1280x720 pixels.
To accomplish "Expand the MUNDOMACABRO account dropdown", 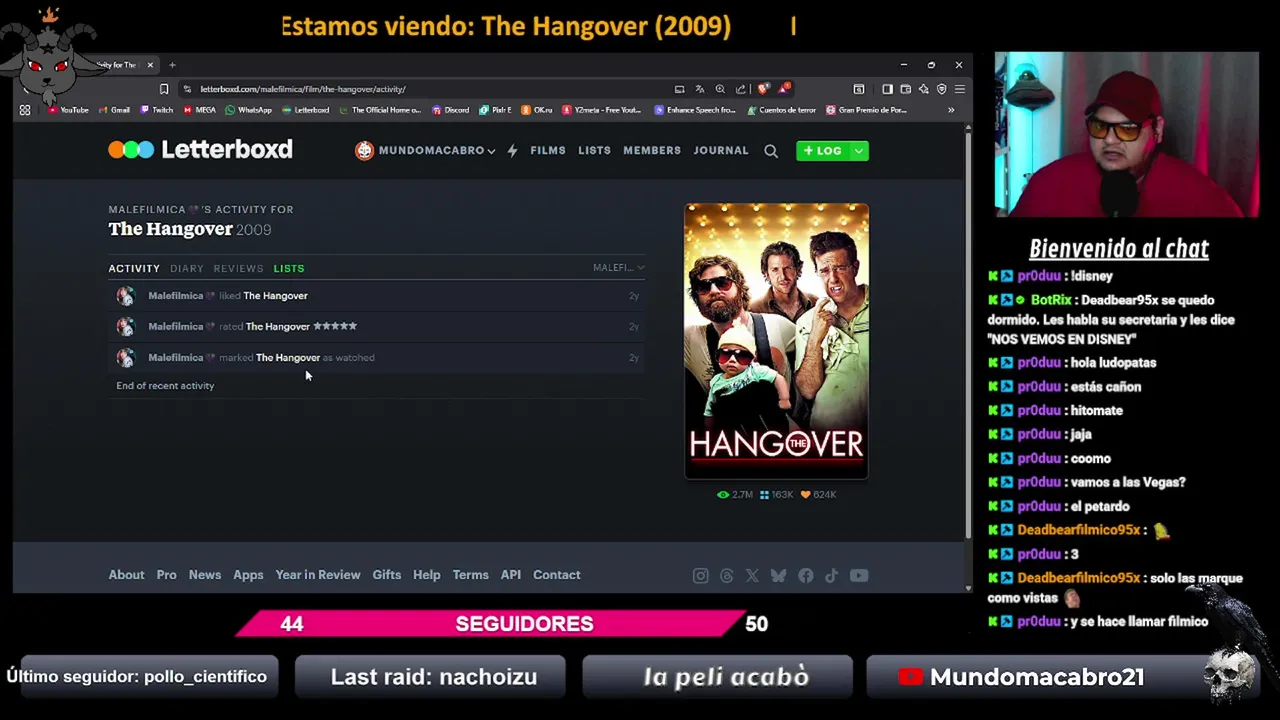I will point(425,151).
